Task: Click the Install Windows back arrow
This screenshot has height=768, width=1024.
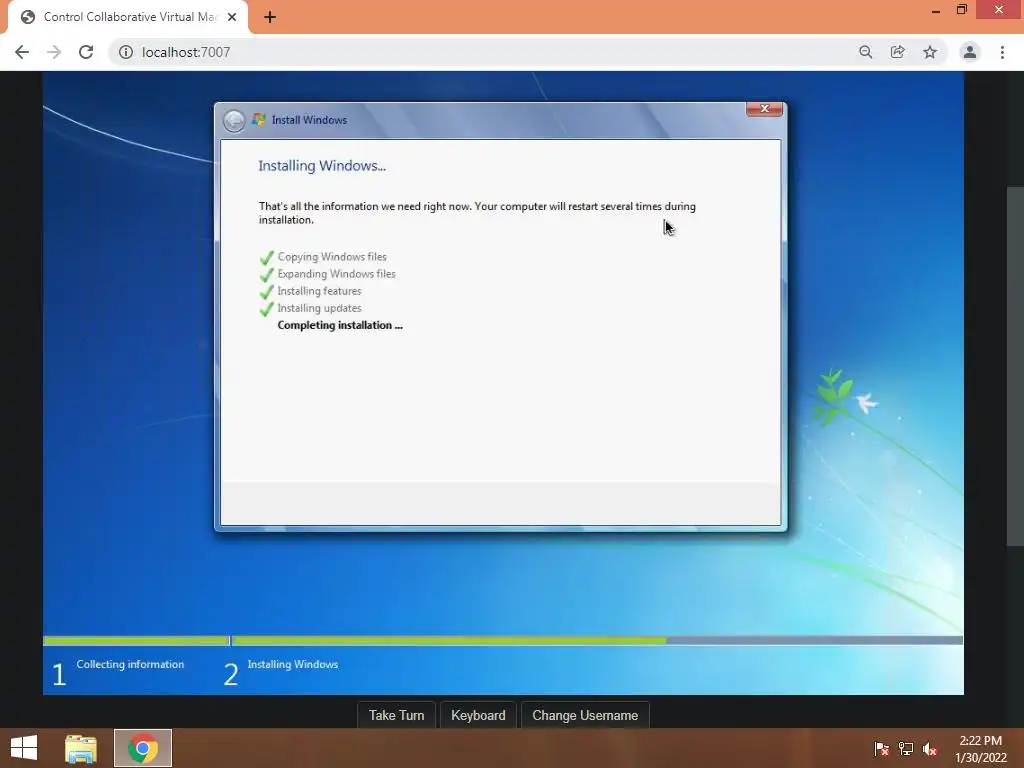Action: click(234, 121)
